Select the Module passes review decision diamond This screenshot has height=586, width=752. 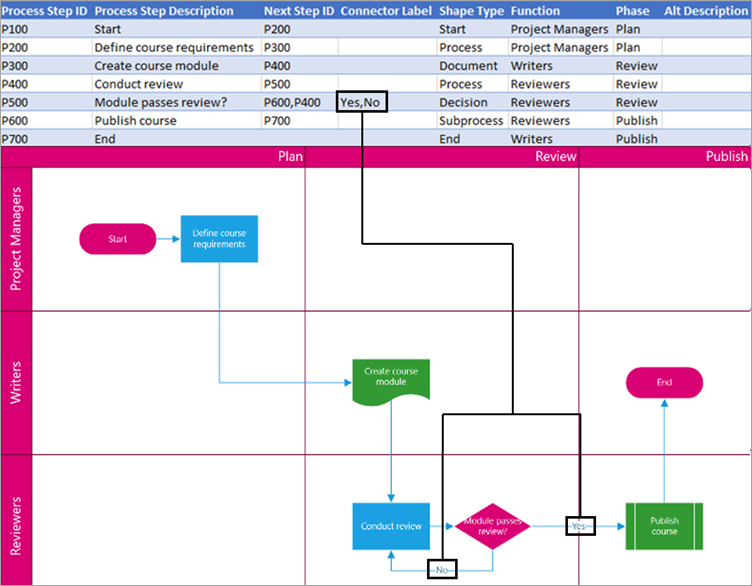(492, 525)
